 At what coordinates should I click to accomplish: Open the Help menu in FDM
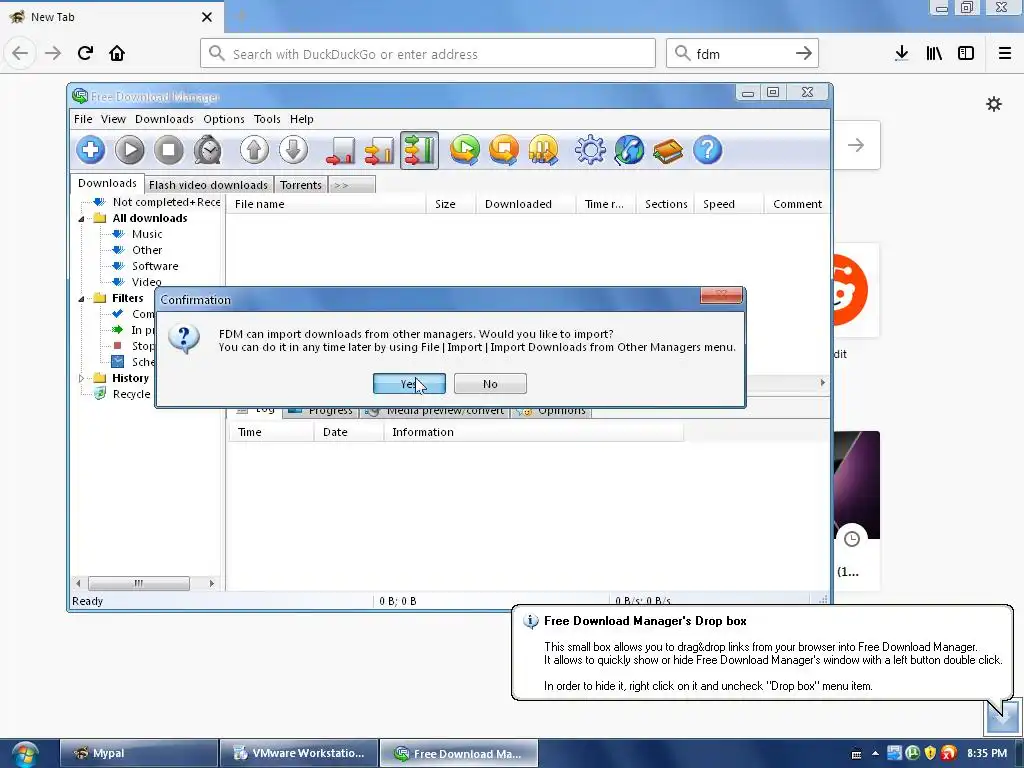[x=302, y=119]
